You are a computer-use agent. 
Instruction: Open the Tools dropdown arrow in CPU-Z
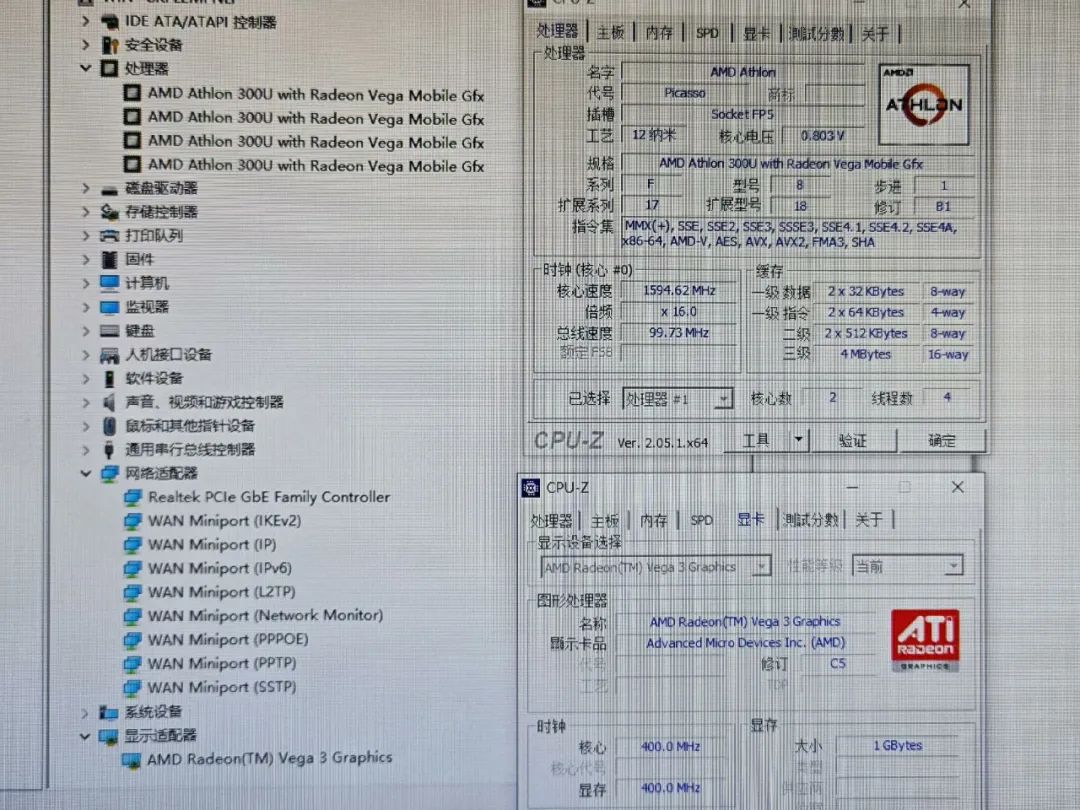point(798,439)
